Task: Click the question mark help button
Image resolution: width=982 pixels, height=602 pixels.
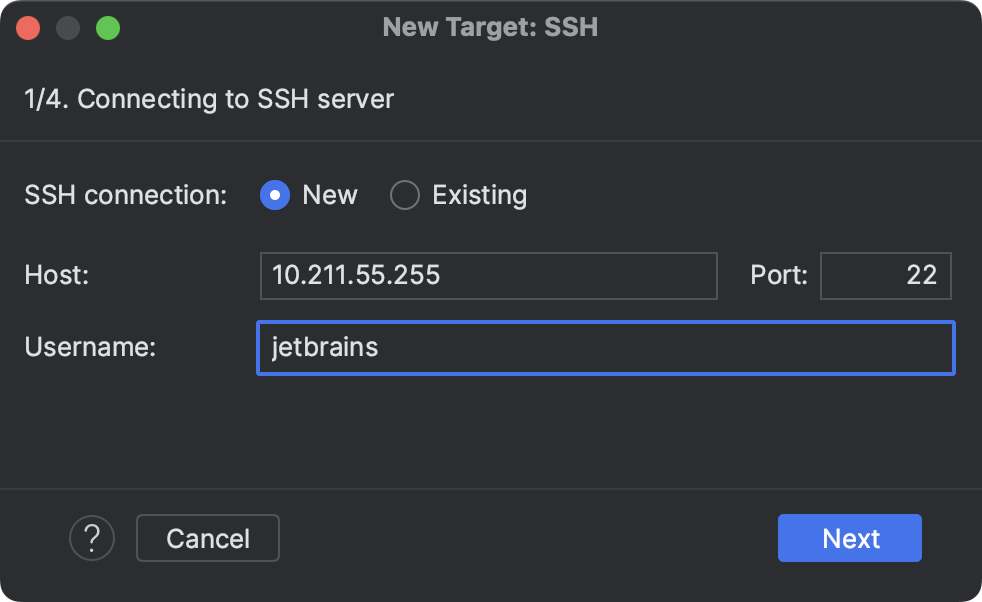Action: tap(92, 538)
